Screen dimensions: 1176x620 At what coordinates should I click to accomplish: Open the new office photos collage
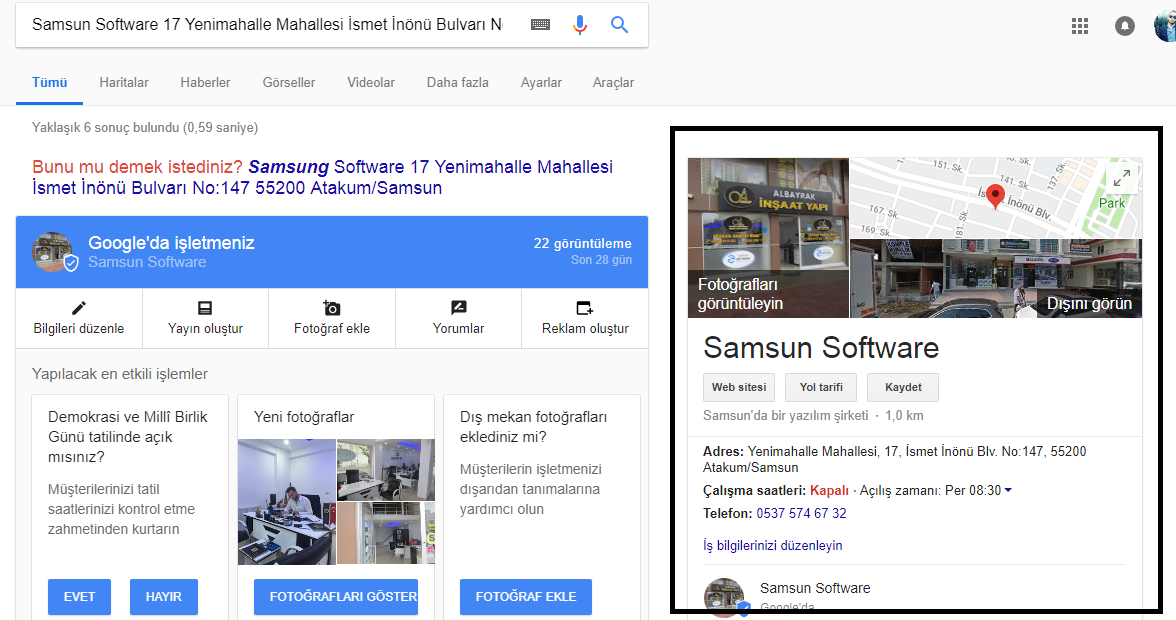(336, 502)
